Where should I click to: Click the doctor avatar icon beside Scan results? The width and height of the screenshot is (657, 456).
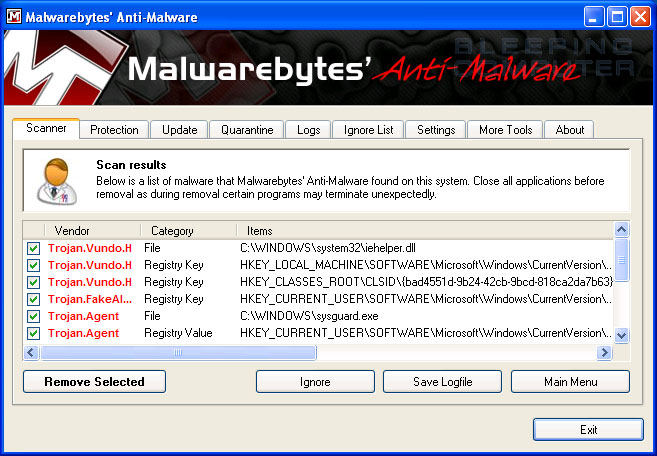pyautogui.click(x=57, y=181)
